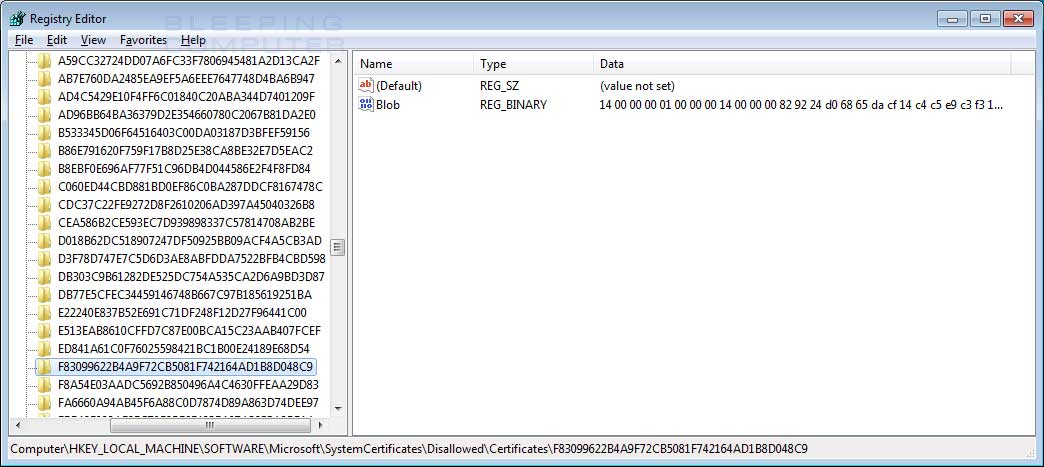This screenshot has height=467, width=1044.
Task: Click folder icon of F8A54E03AADC5692B850496A4C4630FFEAA29D83
Action: coord(45,384)
